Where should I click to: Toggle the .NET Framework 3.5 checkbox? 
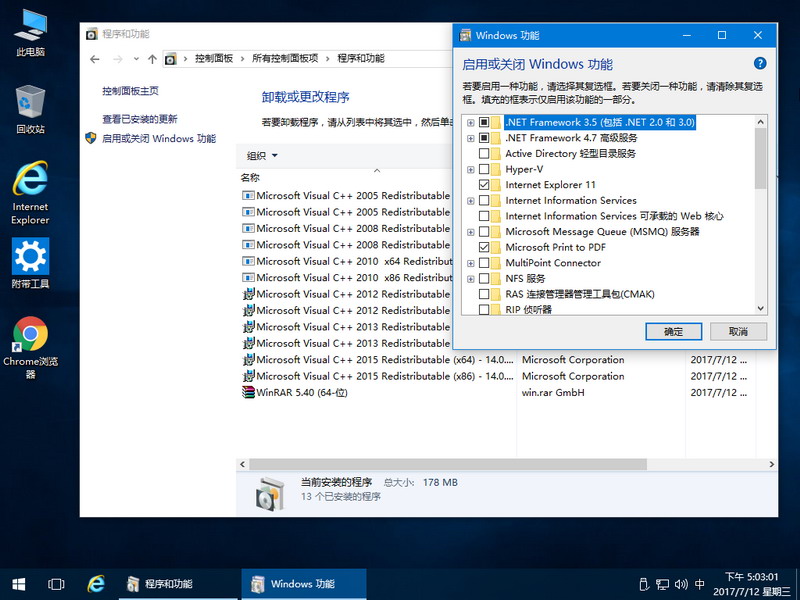(x=484, y=122)
